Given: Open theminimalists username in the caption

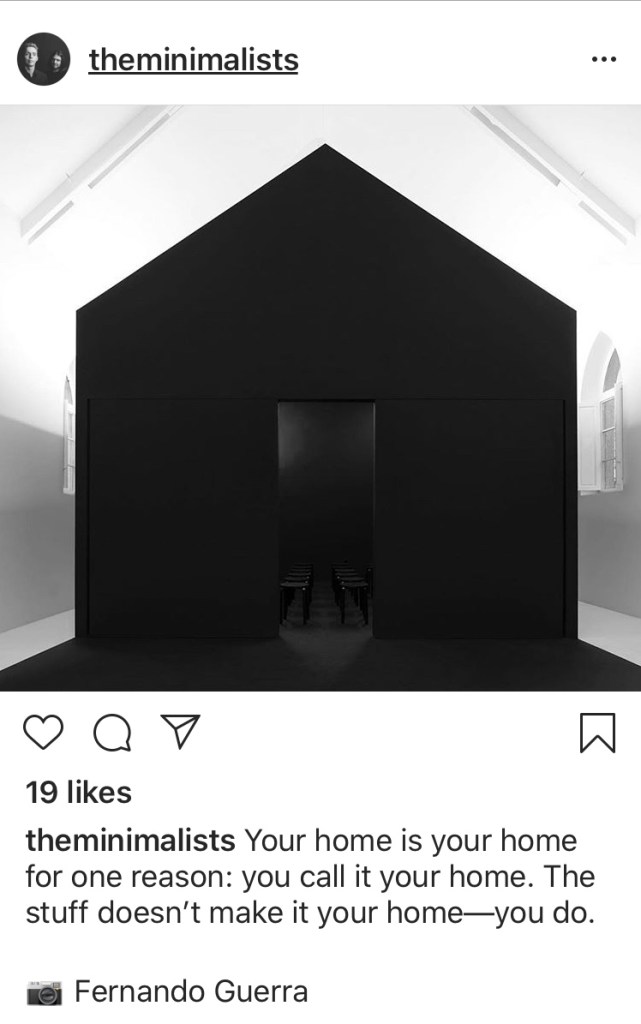Looking at the screenshot, I should click(x=131, y=840).
